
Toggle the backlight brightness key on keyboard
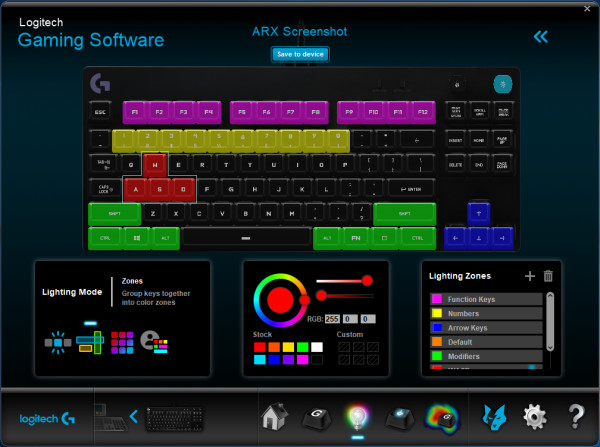(x=502, y=84)
